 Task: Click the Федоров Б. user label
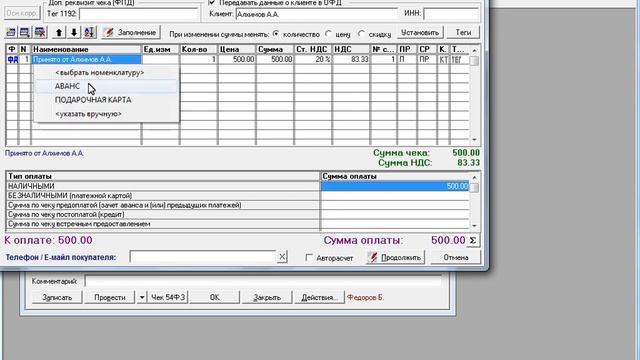[x=365, y=298]
